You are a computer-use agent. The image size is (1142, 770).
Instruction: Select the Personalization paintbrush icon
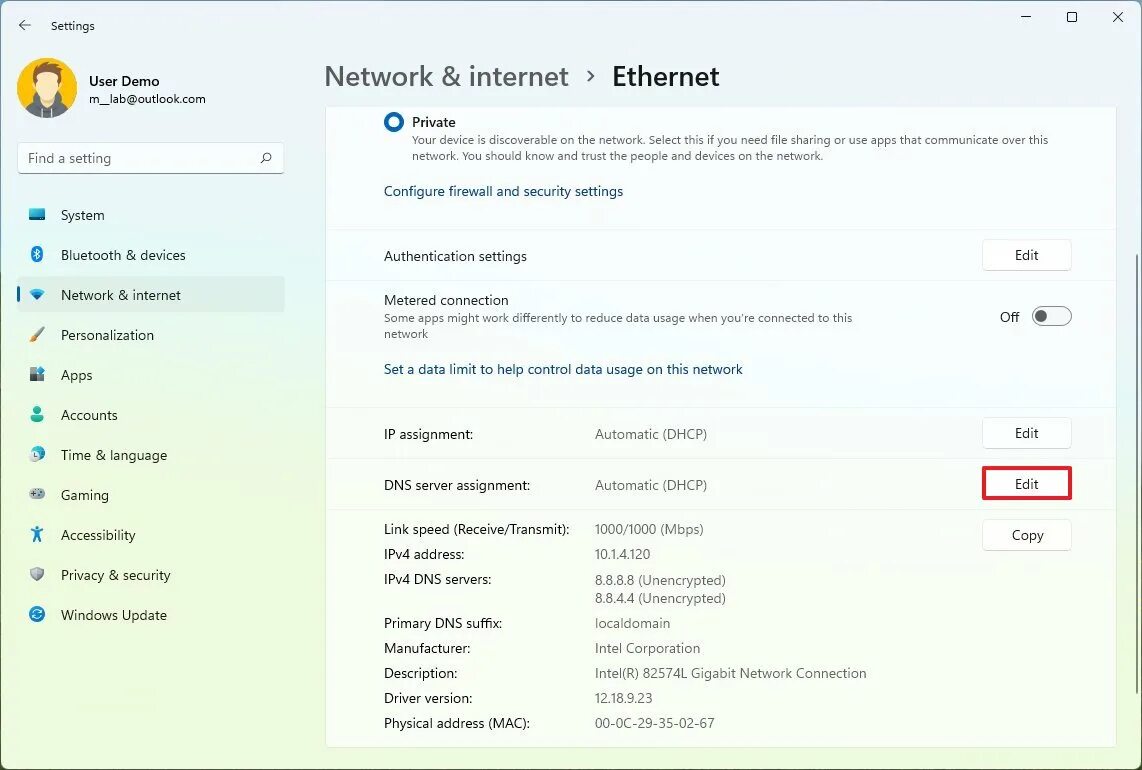point(37,335)
